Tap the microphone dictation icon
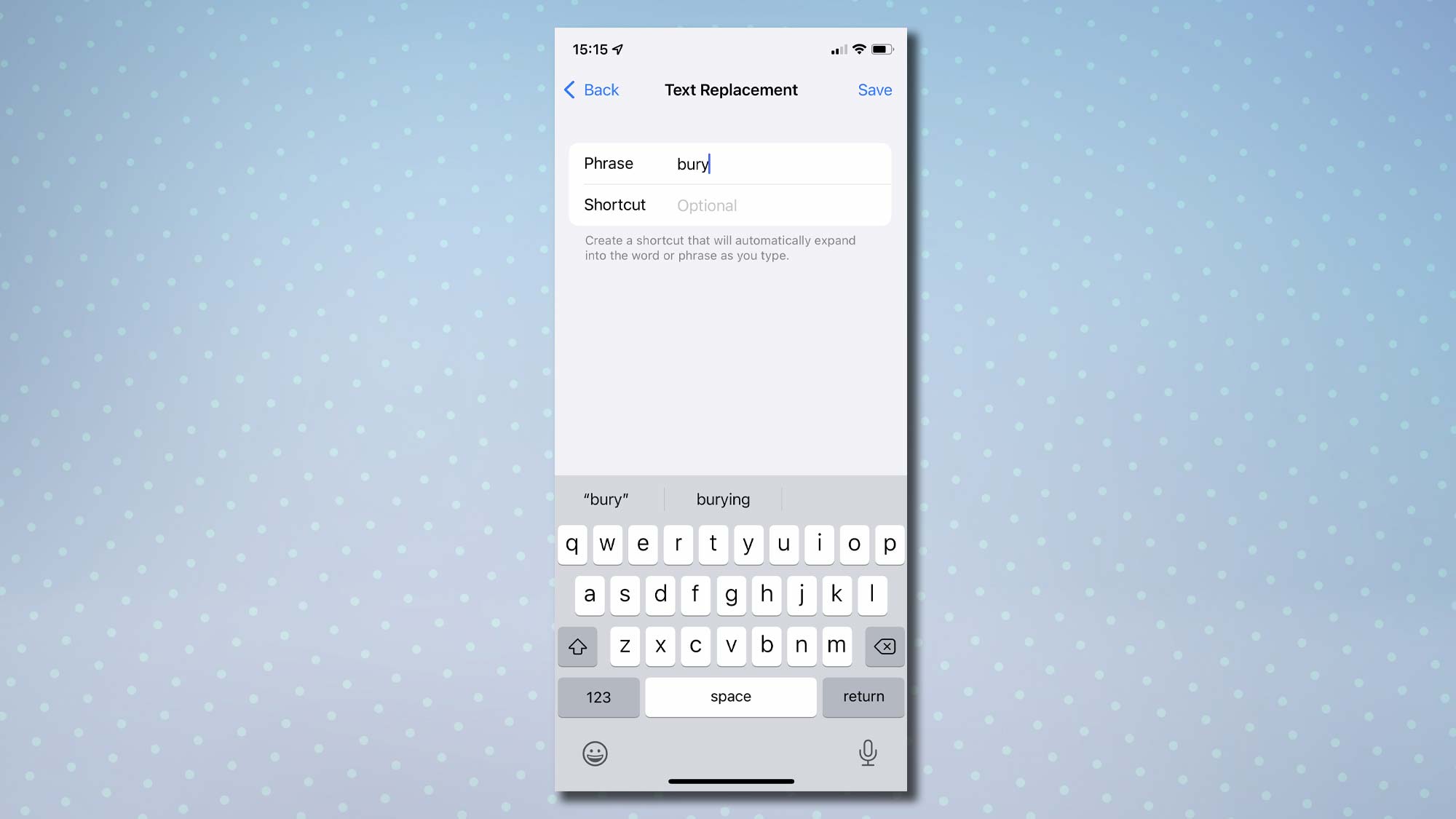Image resolution: width=1456 pixels, height=819 pixels. pyautogui.click(x=868, y=753)
